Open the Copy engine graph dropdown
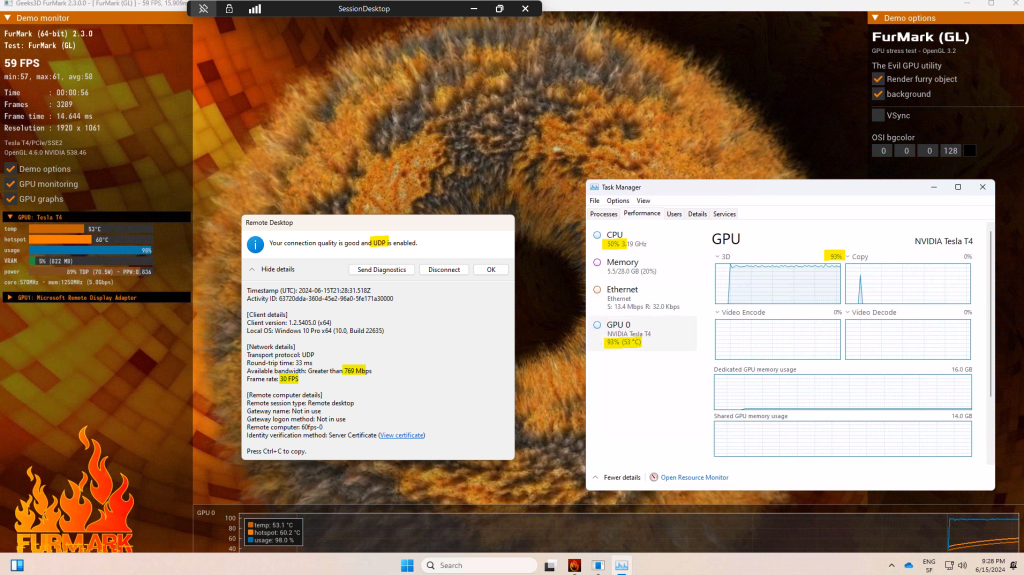The image size is (1024, 575). (848, 257)
